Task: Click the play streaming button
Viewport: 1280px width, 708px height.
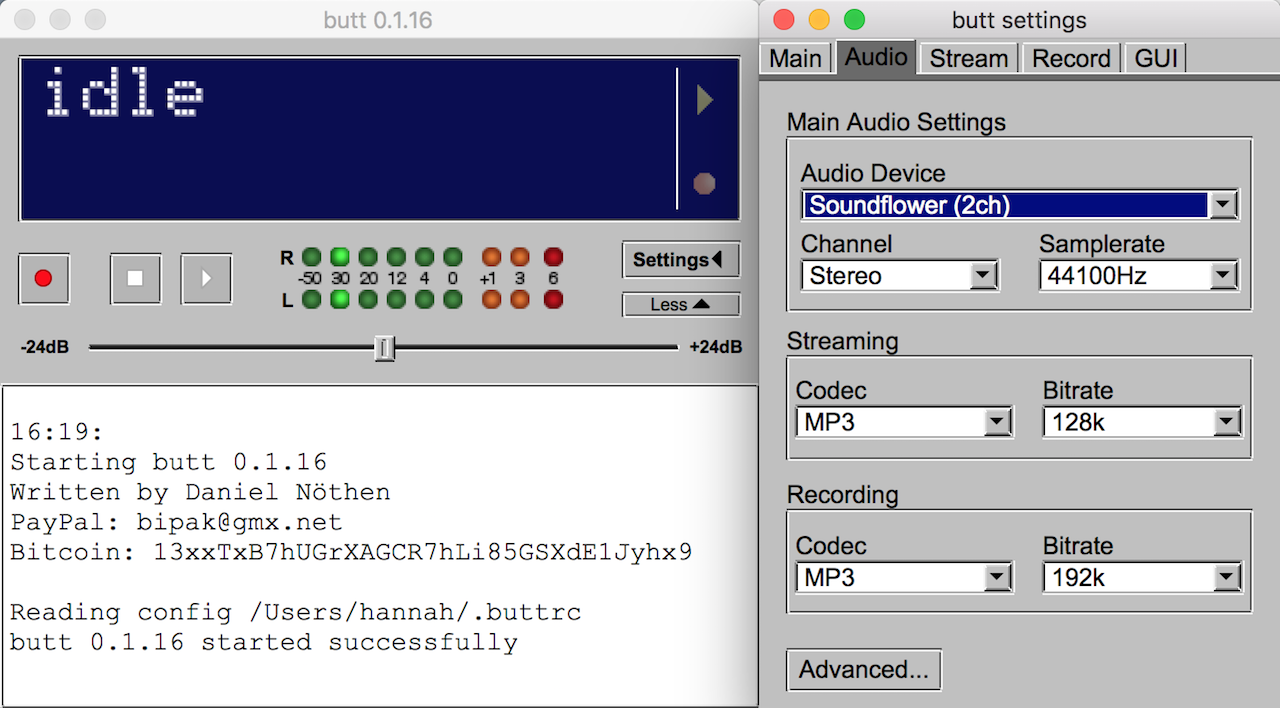Action: point(206,279)
